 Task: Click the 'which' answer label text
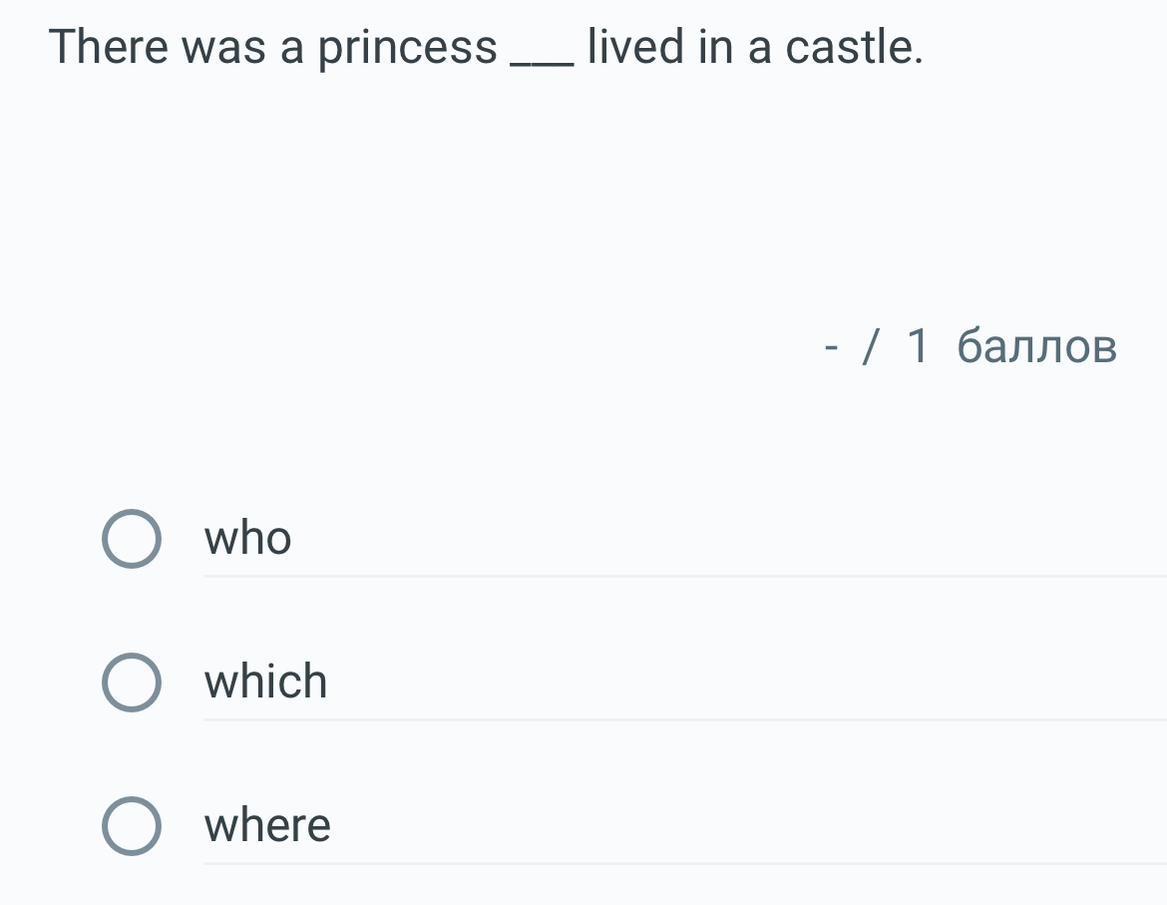tap(266, 682)
